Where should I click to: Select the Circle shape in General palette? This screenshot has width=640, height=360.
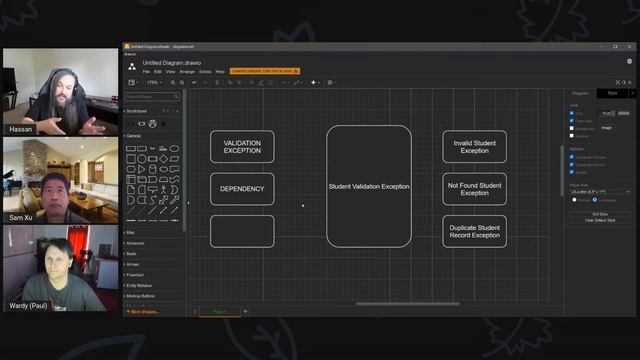coord(142,159)
